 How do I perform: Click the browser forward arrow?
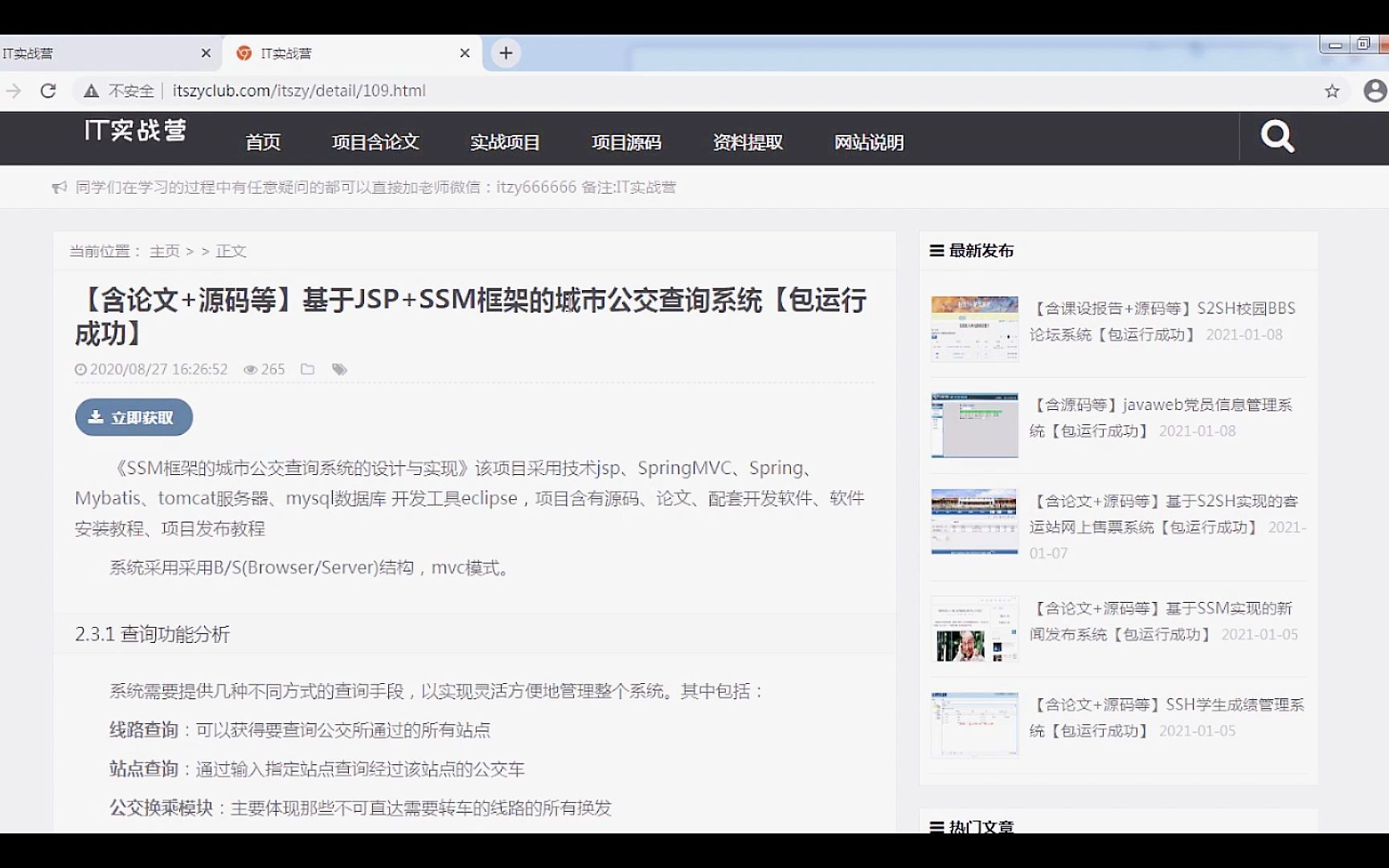coord(14,91)
